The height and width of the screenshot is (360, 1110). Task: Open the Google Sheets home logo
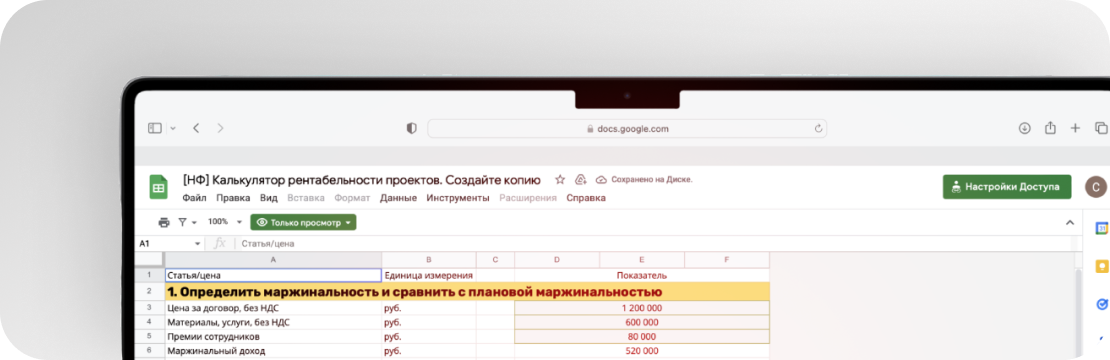tap(158, 187)
